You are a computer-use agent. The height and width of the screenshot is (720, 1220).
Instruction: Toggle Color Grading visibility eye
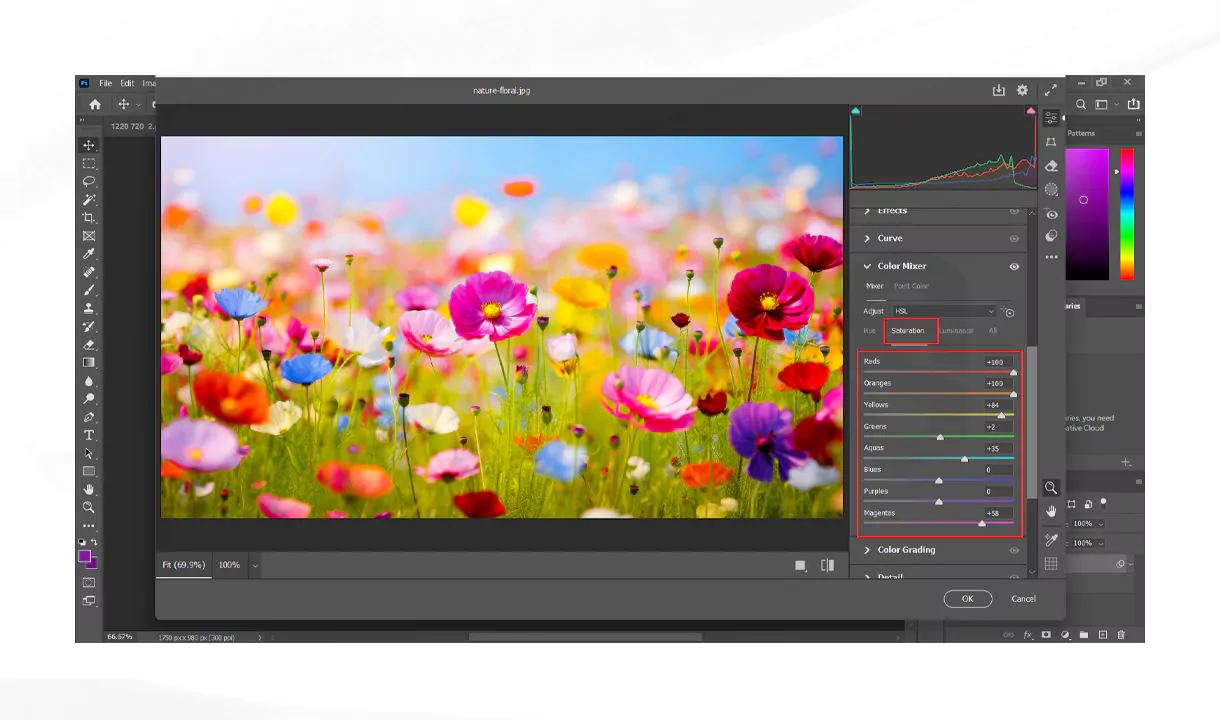[1014, 550]
